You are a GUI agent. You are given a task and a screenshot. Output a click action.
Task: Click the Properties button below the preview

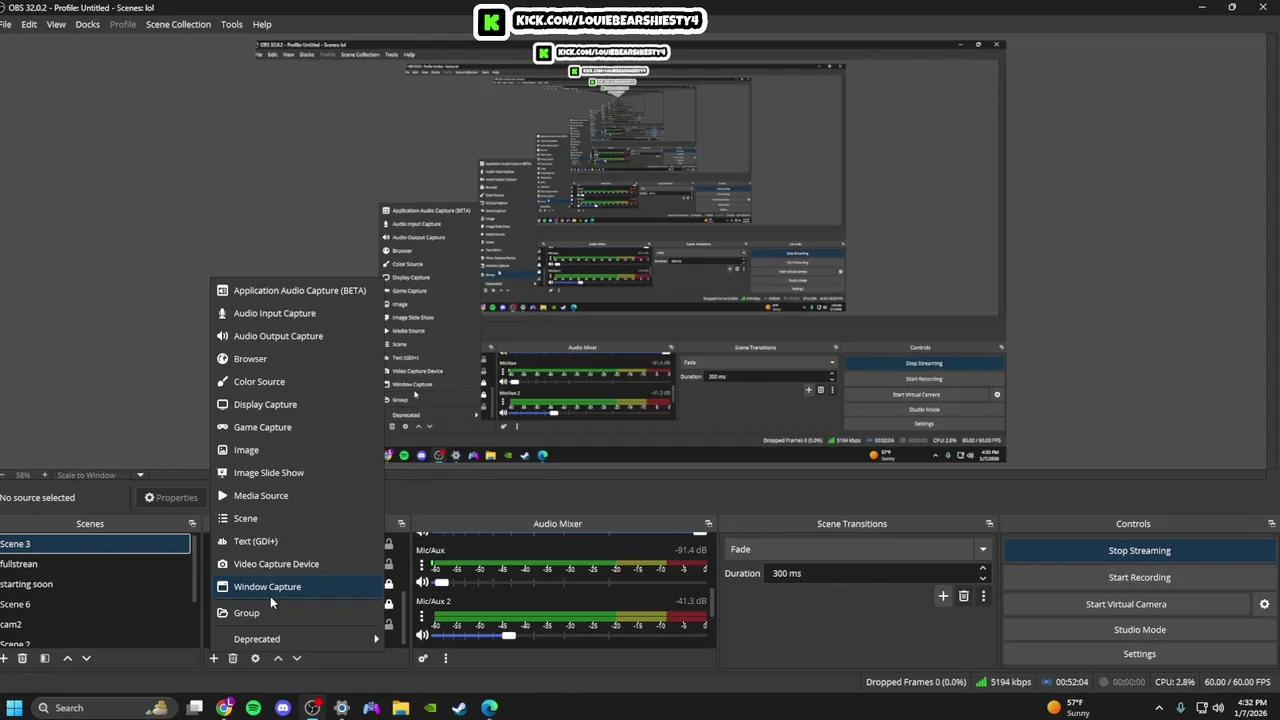click(x=171, y=497)
